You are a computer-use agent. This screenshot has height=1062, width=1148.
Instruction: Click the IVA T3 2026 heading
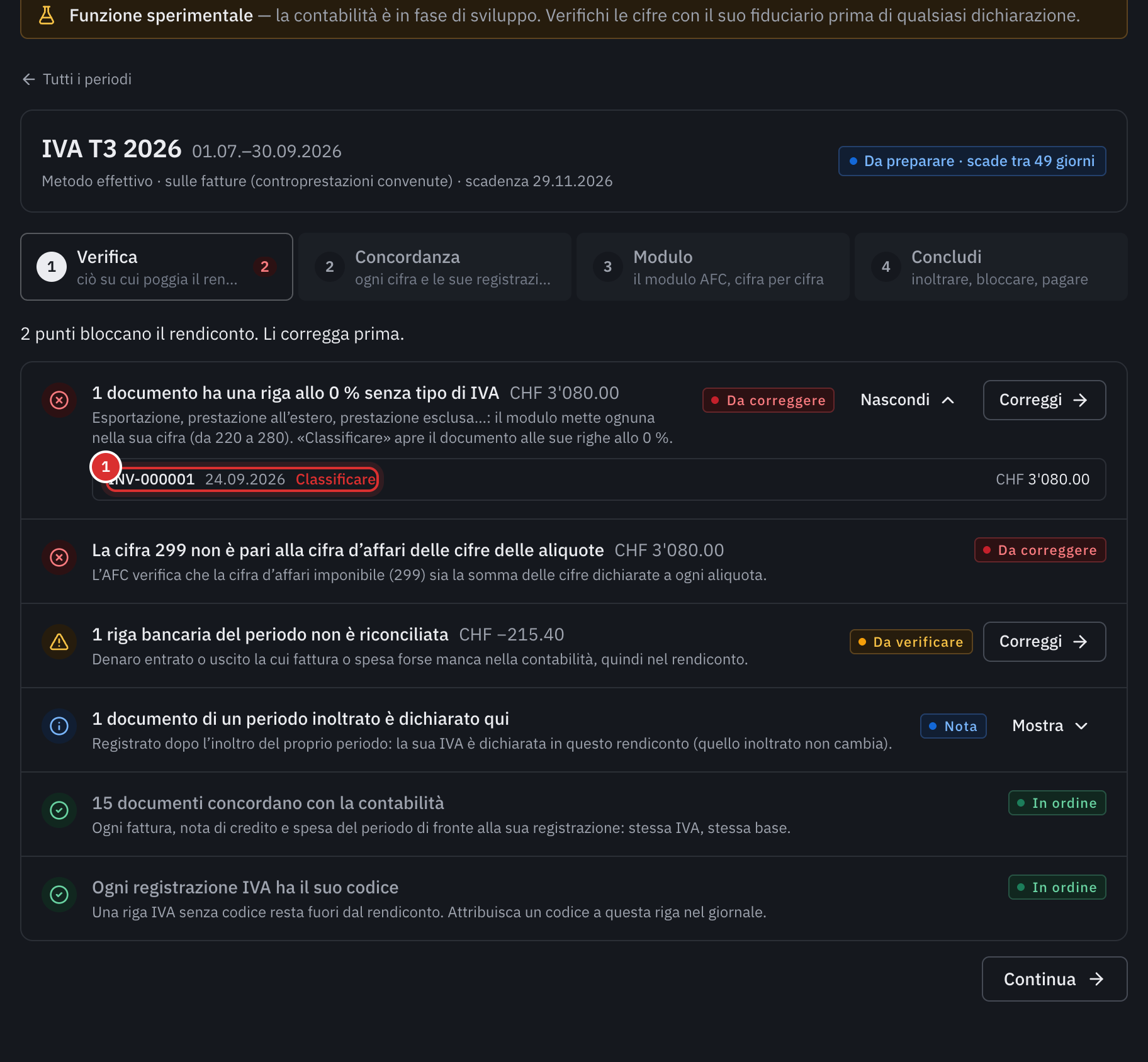112,149
